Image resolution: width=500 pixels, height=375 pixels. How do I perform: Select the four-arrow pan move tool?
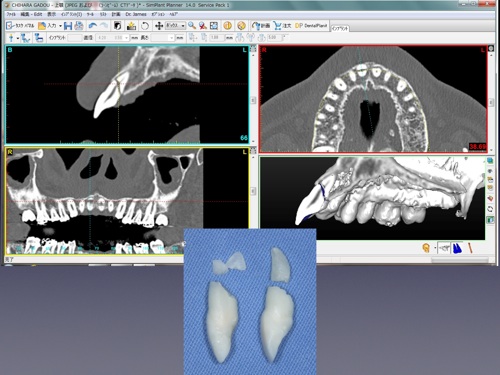click(159, 26)
